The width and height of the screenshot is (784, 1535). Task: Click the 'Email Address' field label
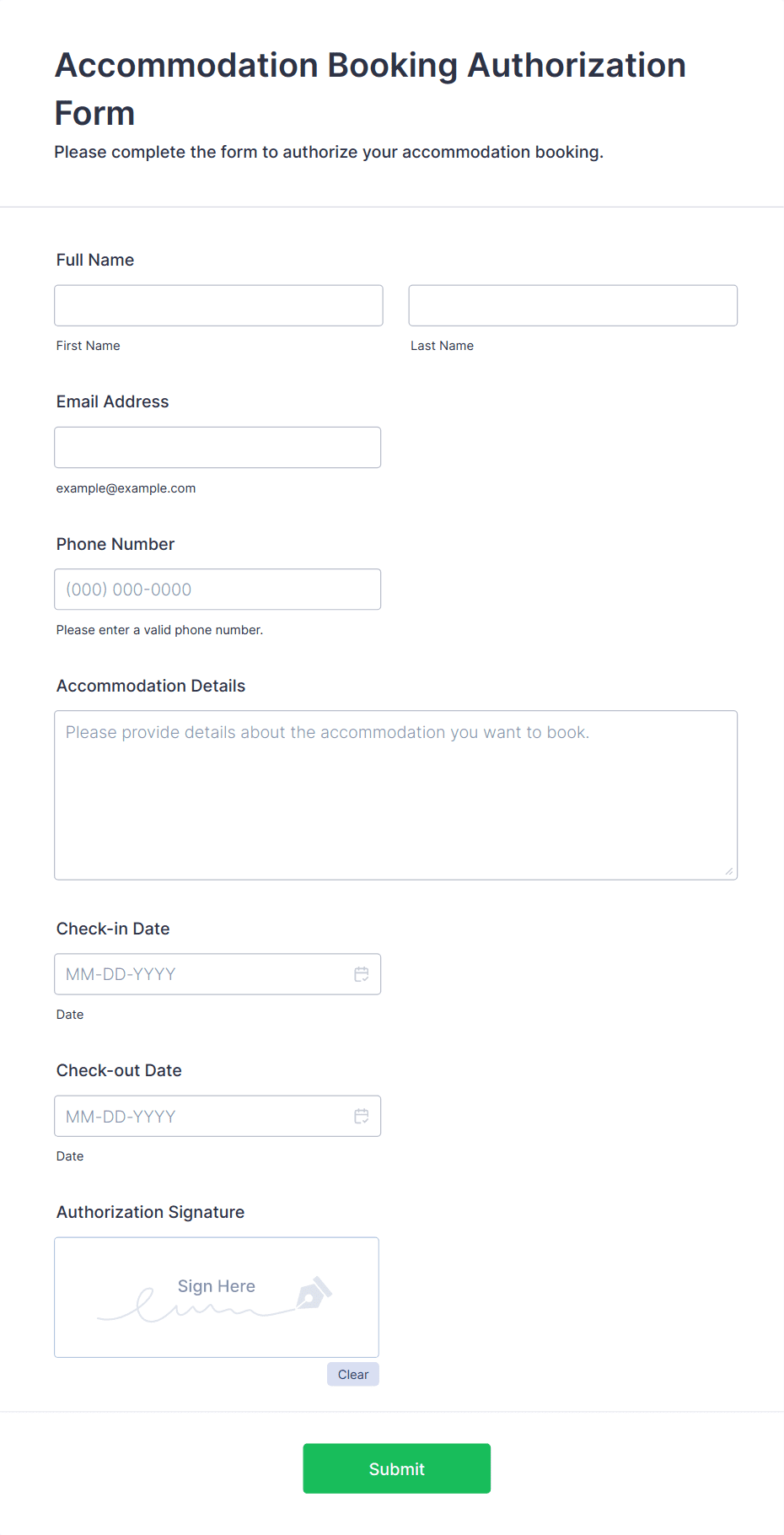click(x=113, y=401)
